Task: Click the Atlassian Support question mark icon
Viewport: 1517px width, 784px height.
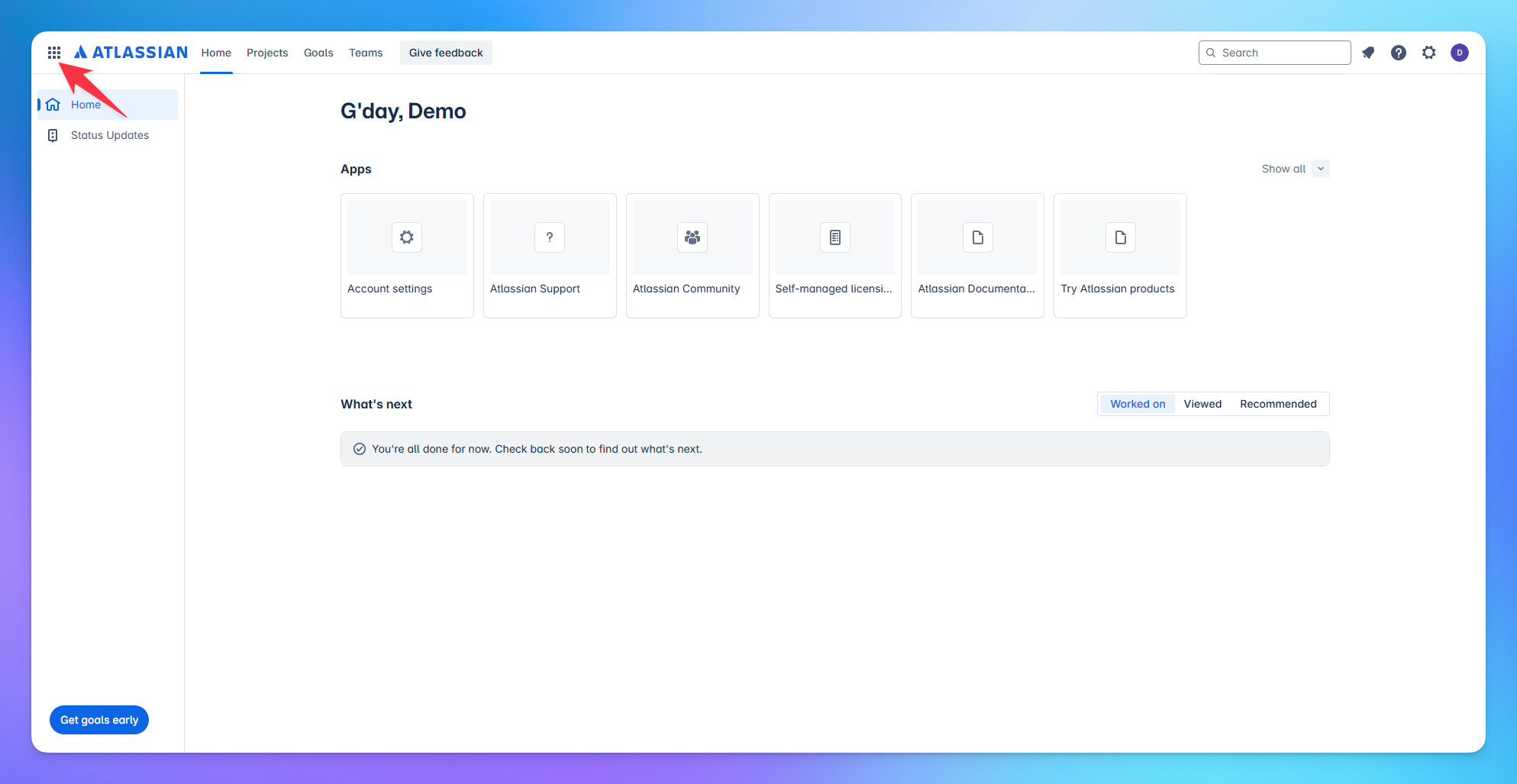Action: click(x=550, y=237)
